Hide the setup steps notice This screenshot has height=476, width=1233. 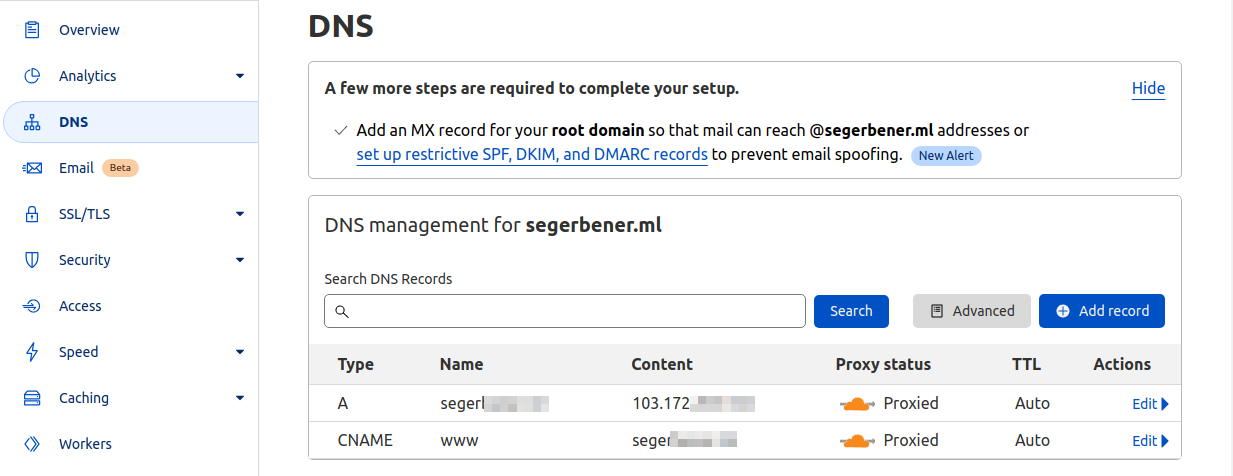pyautogui.click(x=1148, y=88)
